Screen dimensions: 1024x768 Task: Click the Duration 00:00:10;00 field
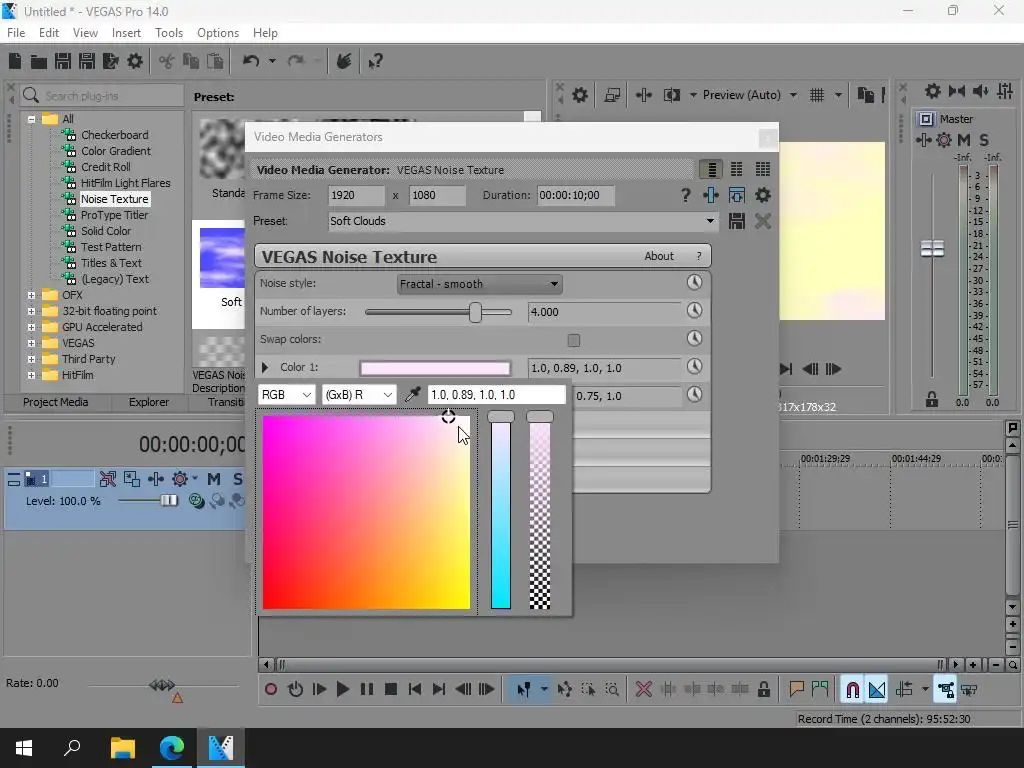tap(575, 195)
